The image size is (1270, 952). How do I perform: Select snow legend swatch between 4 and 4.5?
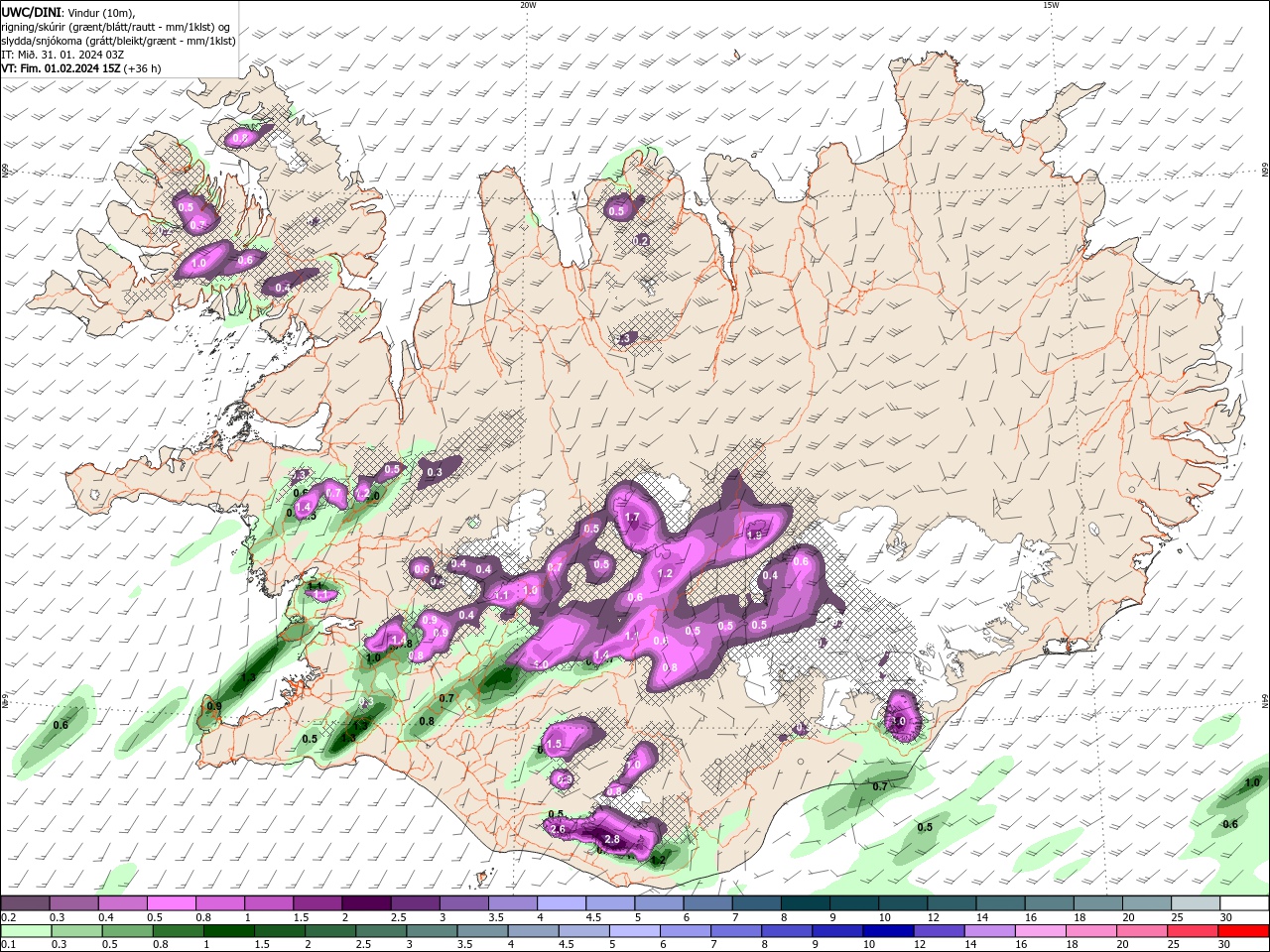(562, 903)
